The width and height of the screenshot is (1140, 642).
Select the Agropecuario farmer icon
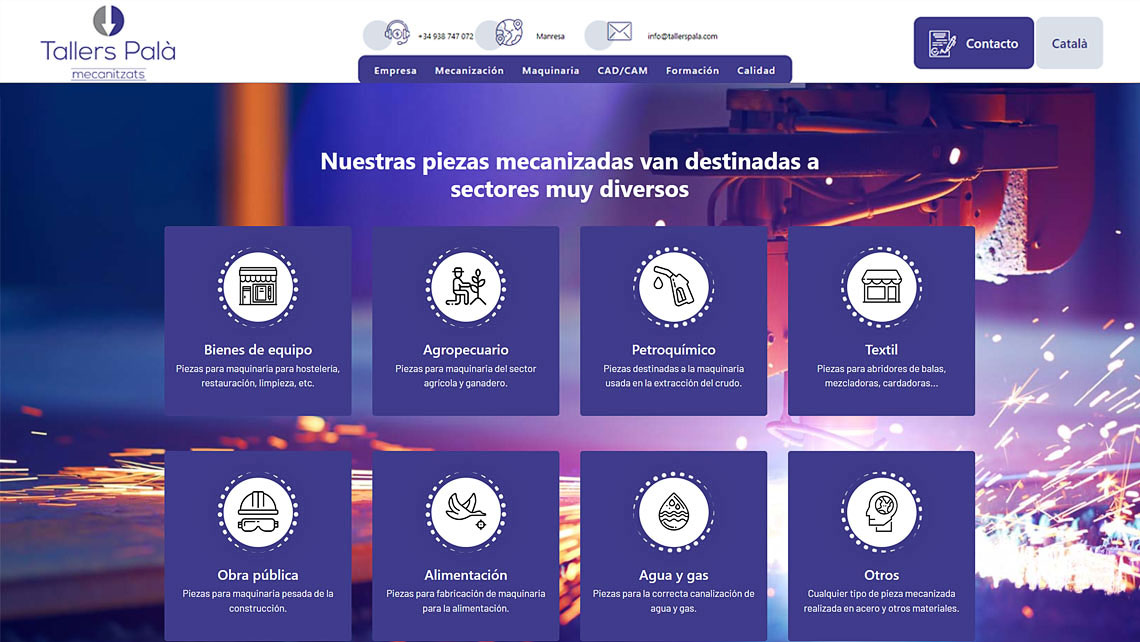[465, 287]
